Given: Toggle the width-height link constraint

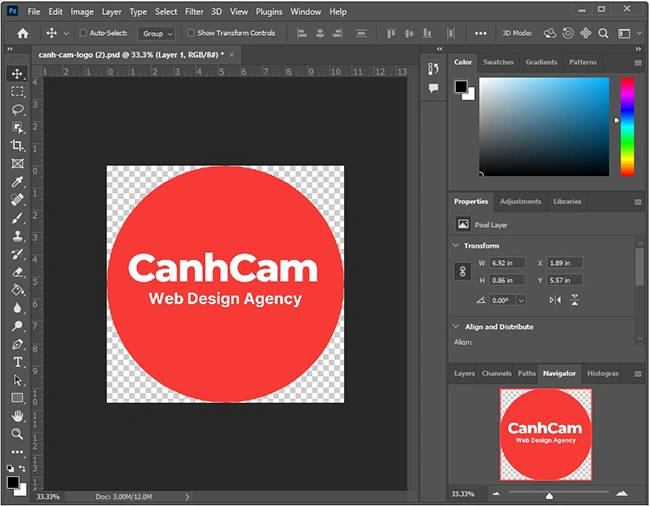Looking at the screenshot, I should tap(462, 271).
